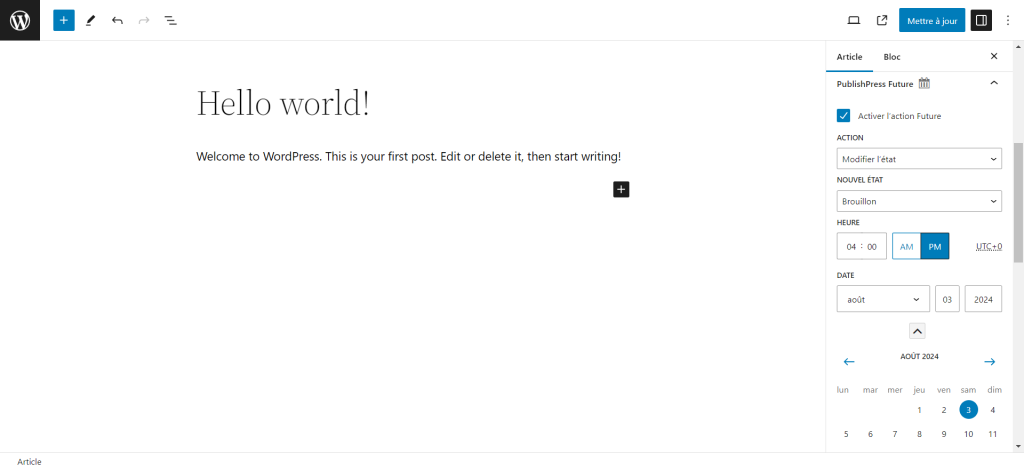Click the Hello world! post title
Viewport: 1024px width, 469px height.
click(x=283, y=103)
